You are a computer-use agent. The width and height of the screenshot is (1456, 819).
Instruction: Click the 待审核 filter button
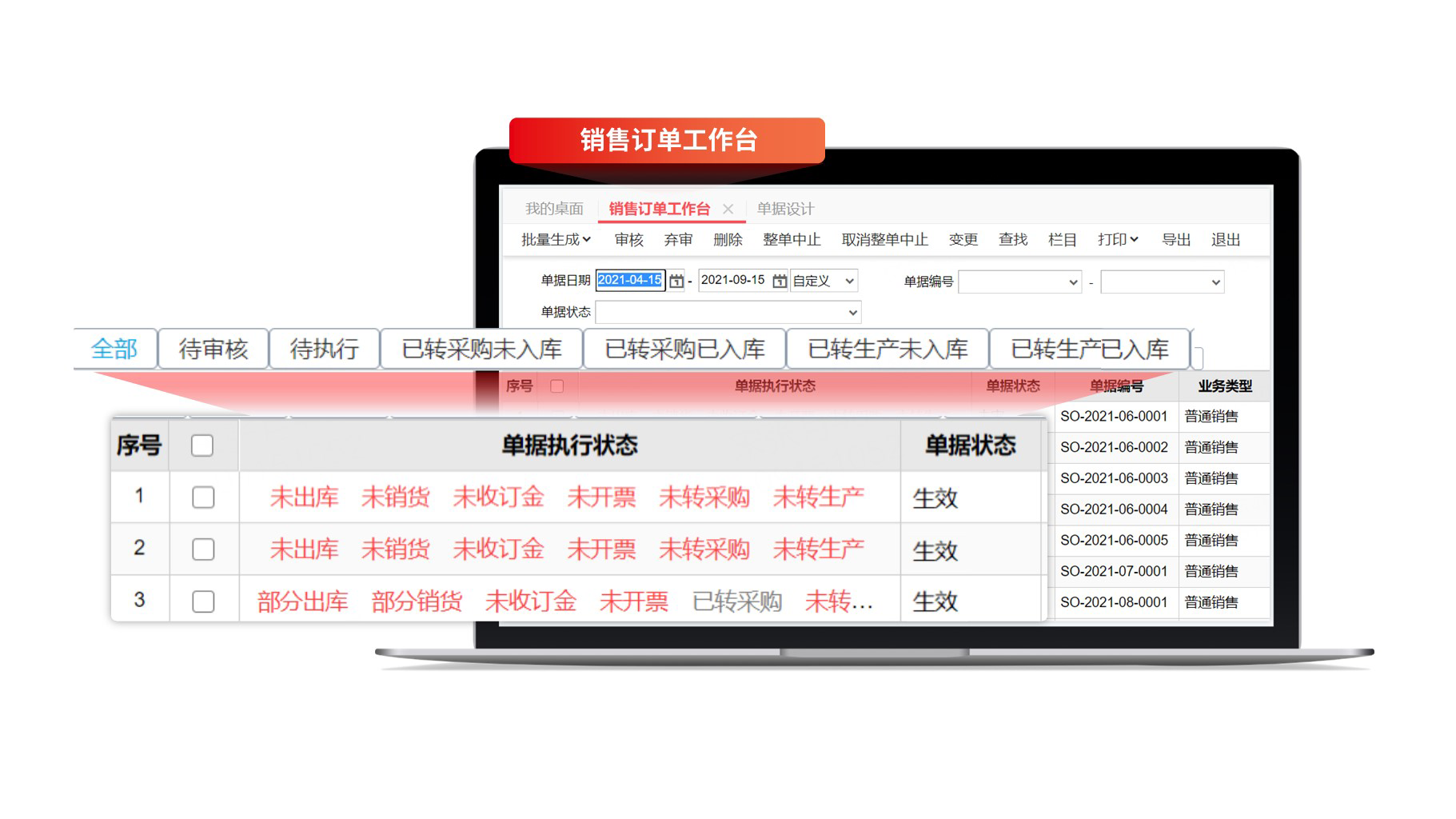213,348
